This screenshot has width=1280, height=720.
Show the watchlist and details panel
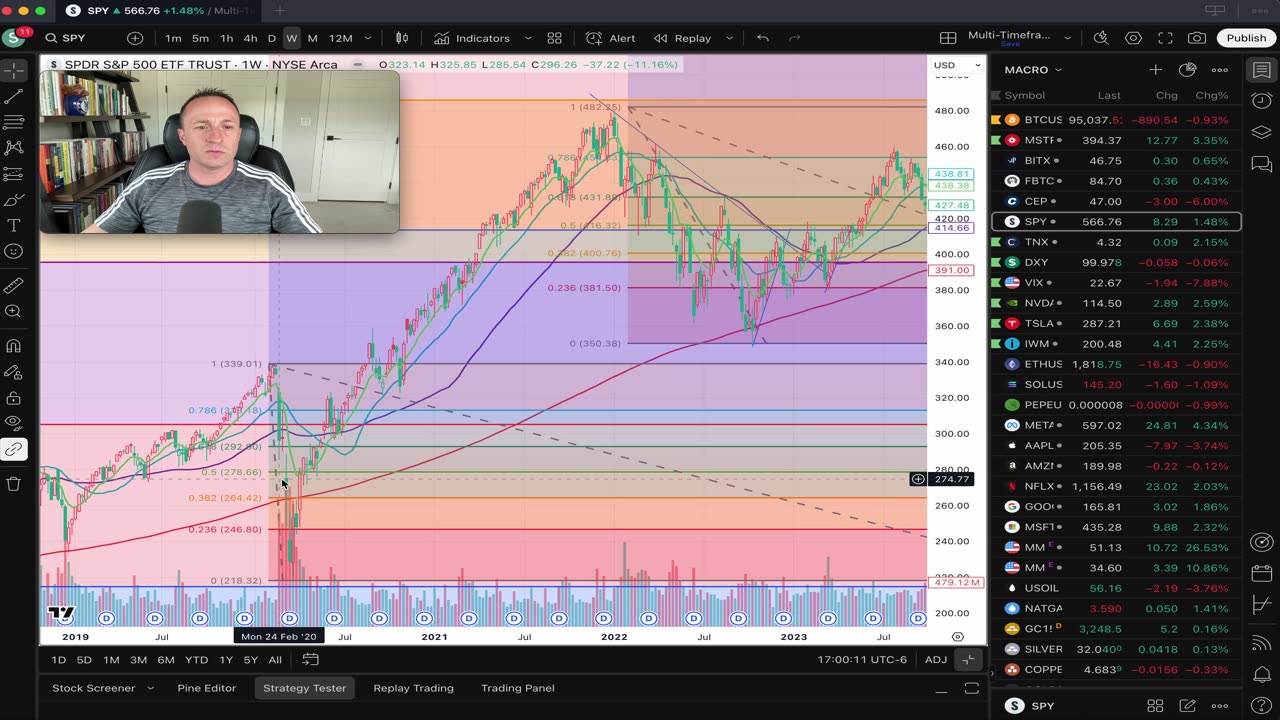pos(1262,70)
